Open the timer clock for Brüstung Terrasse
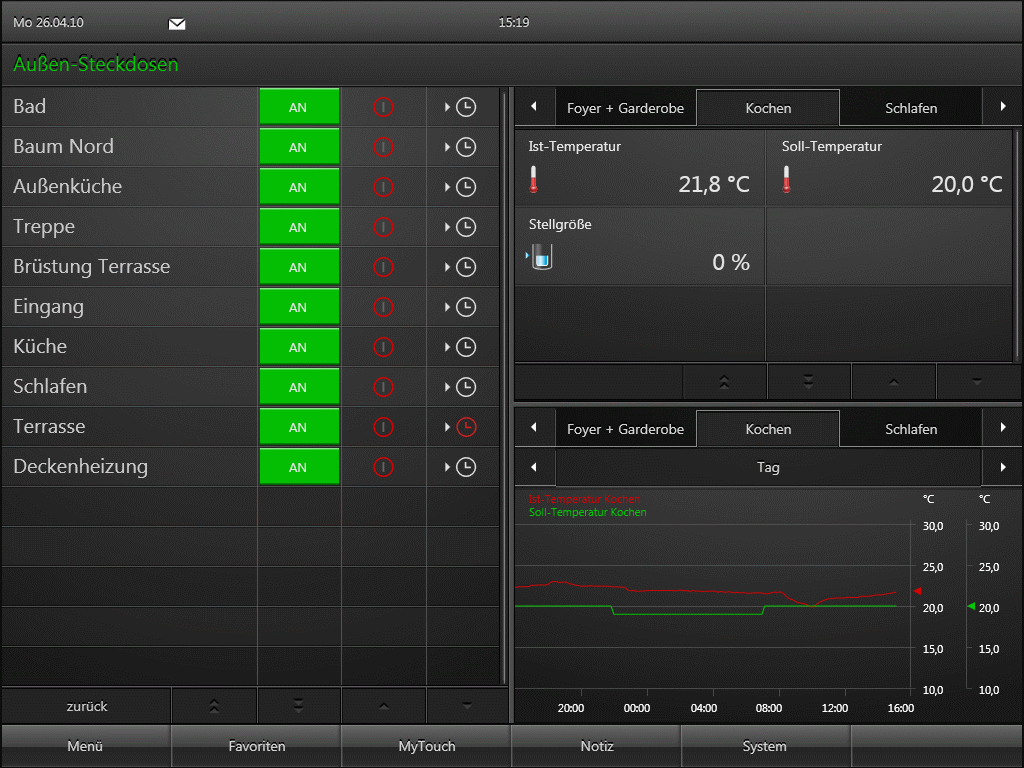 [466, 267]
